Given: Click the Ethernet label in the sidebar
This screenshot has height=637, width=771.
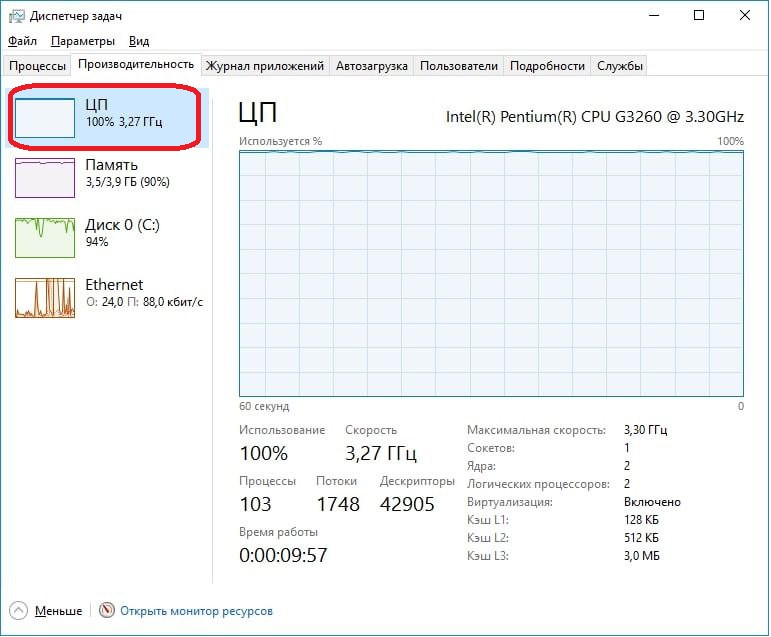Looking at the screenshot, I should click(x=114, y=284).
